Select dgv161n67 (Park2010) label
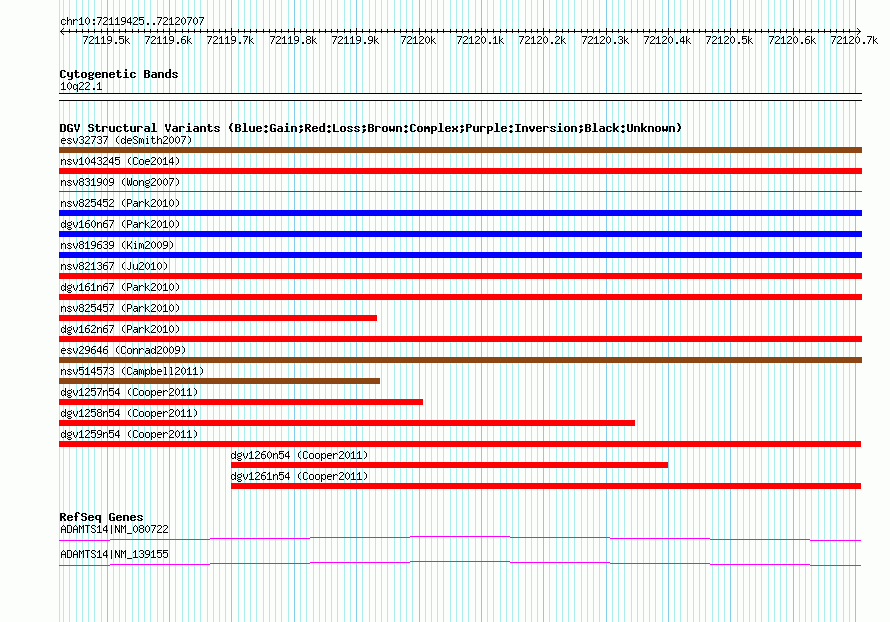 120,287
